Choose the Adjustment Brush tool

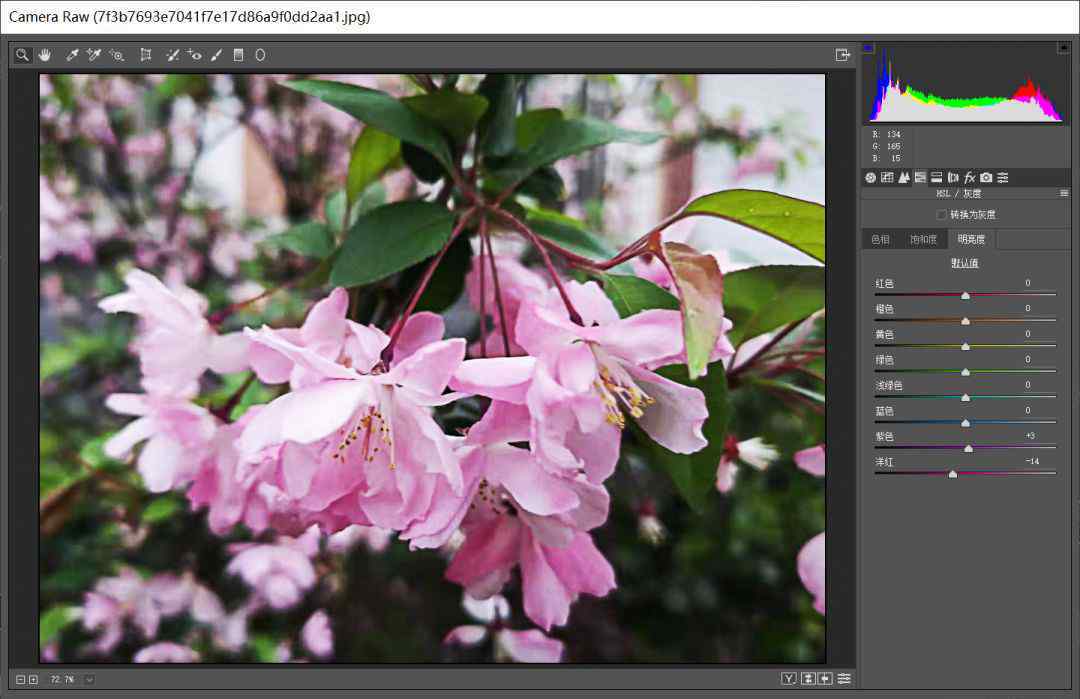click(x=216, y=55)
